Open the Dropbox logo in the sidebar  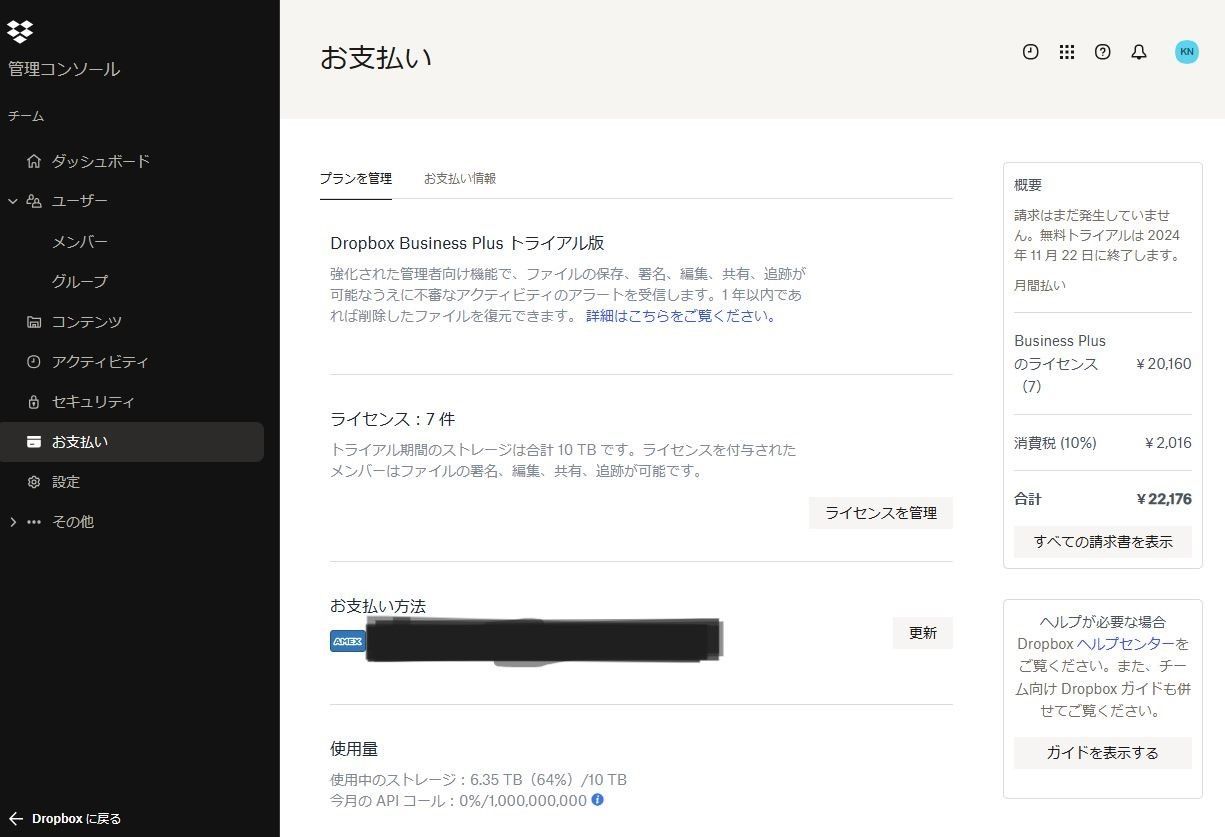coord(20,32)
